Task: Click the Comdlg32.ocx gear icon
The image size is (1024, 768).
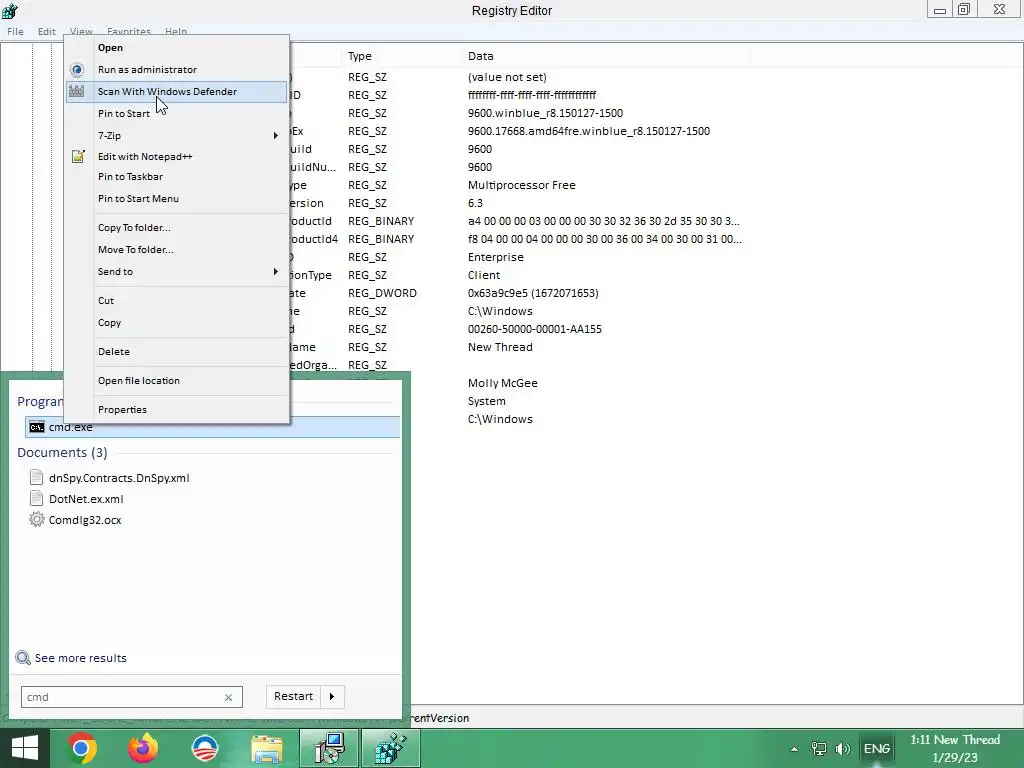Action: point(37,520)
